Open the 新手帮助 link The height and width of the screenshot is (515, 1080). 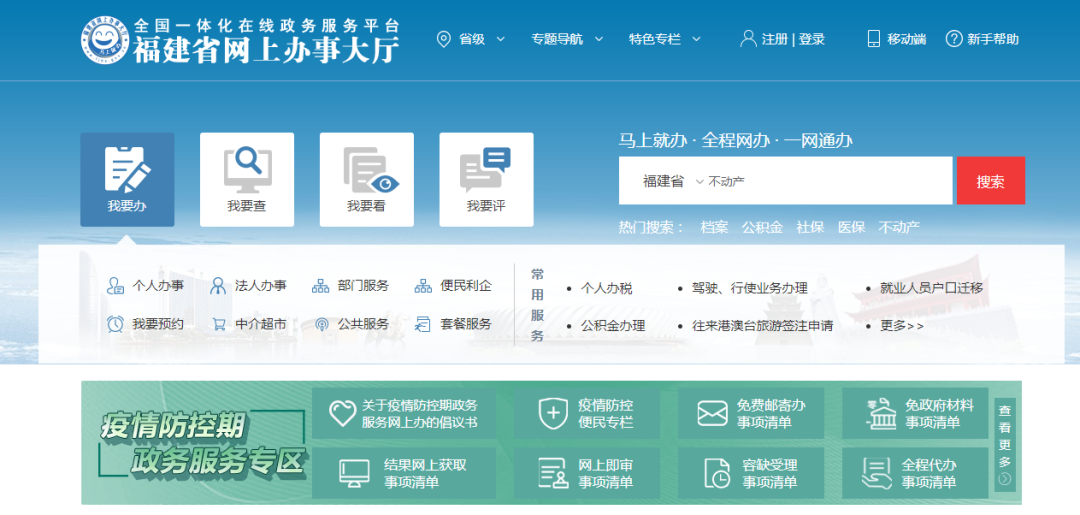(x=993, y=39)
